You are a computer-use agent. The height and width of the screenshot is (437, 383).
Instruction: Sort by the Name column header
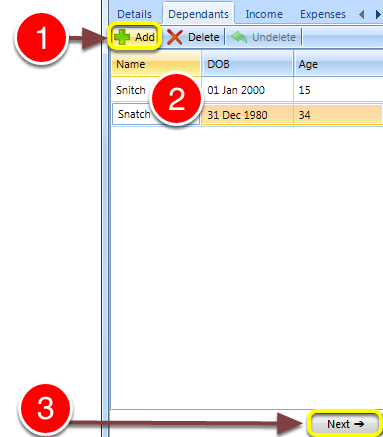coord(156,64)
